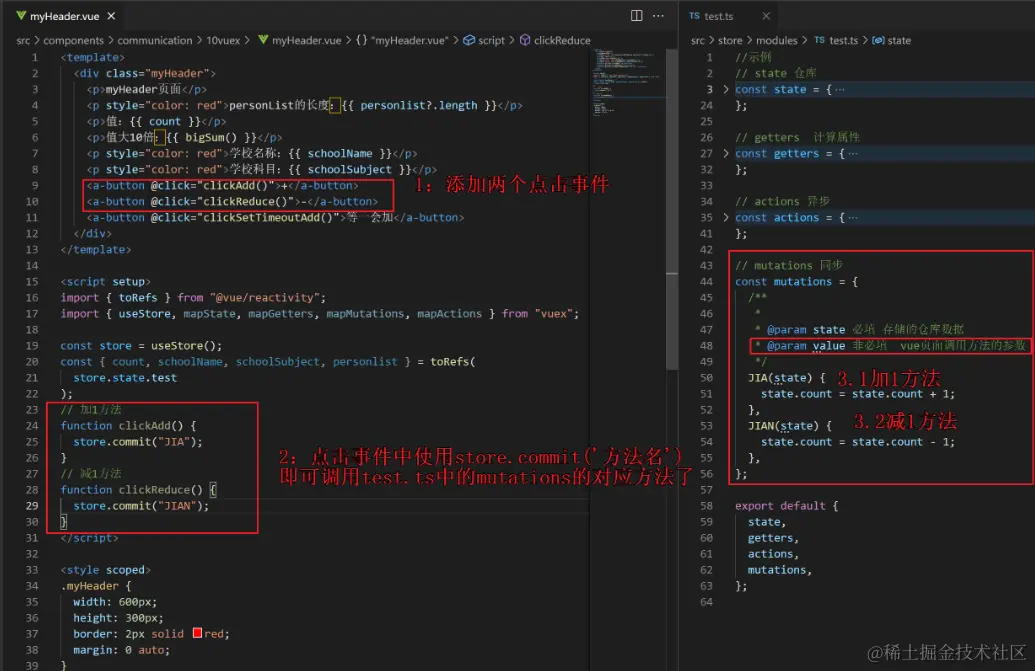
Task: Click 'JIAN(state)' in test.ts
Action: pyautogui.click(x=783, y=426)
